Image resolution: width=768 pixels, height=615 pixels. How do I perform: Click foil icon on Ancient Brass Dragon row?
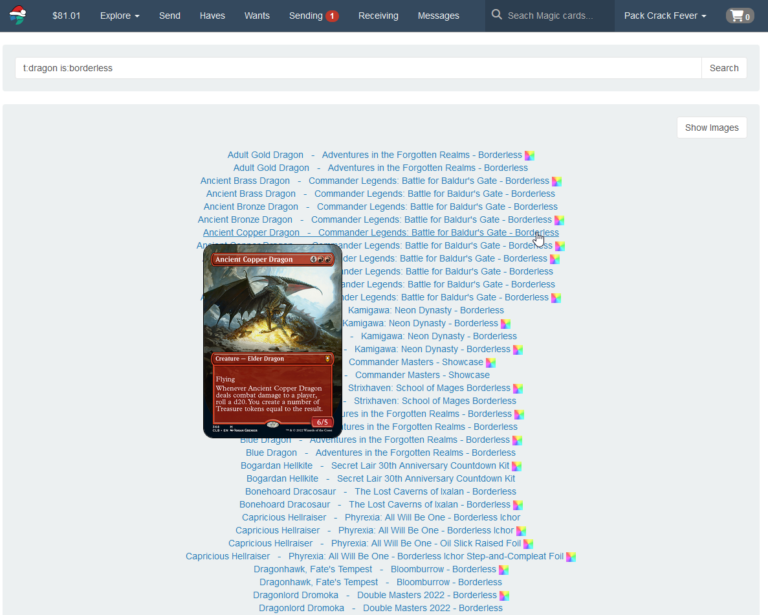point(556,182)
